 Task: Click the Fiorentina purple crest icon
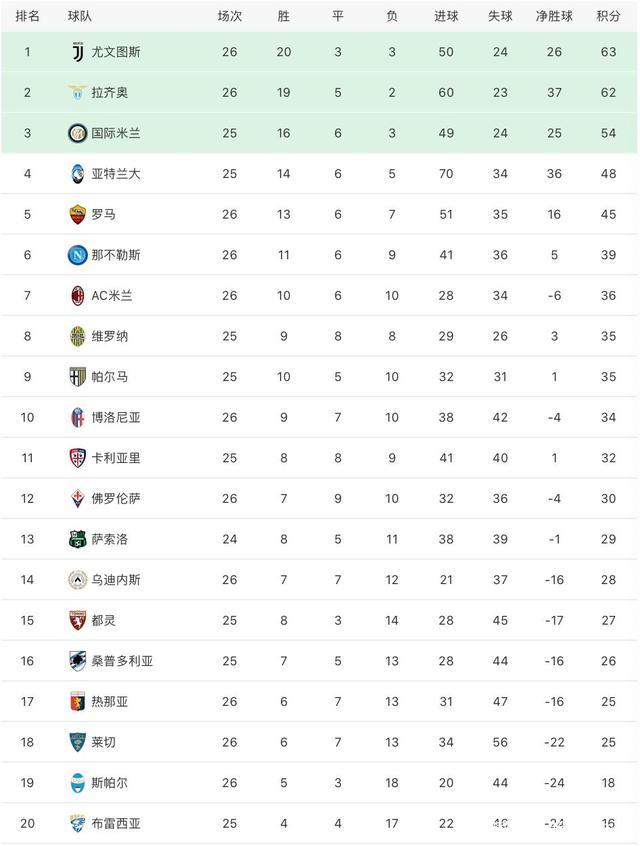[x=77, y=498]
